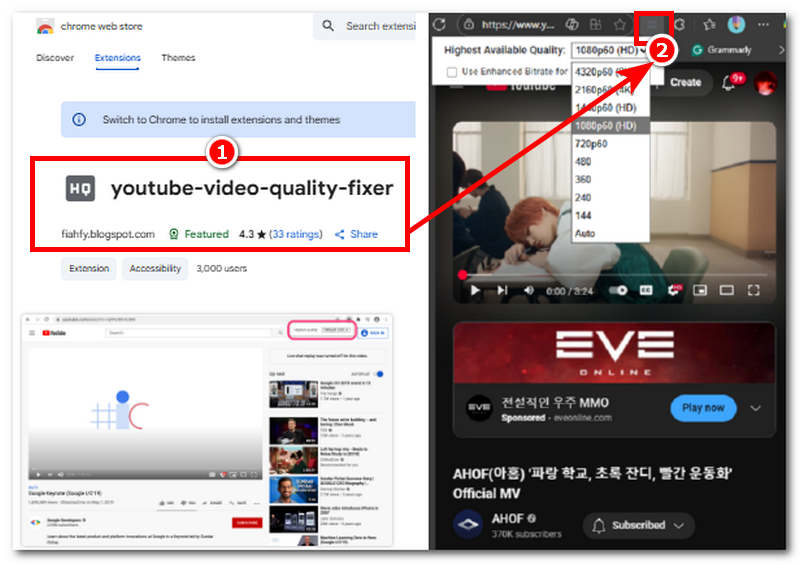The height and width of the screenshot is (564, 800).
Task: Click the HQ extension logo icon
Action: coord(80,188)
